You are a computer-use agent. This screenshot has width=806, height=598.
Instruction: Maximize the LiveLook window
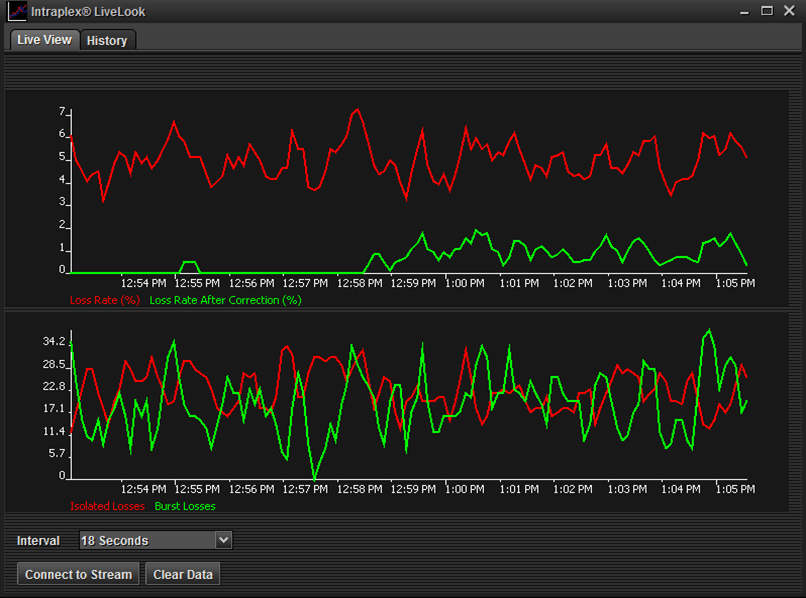pos(767,11)
